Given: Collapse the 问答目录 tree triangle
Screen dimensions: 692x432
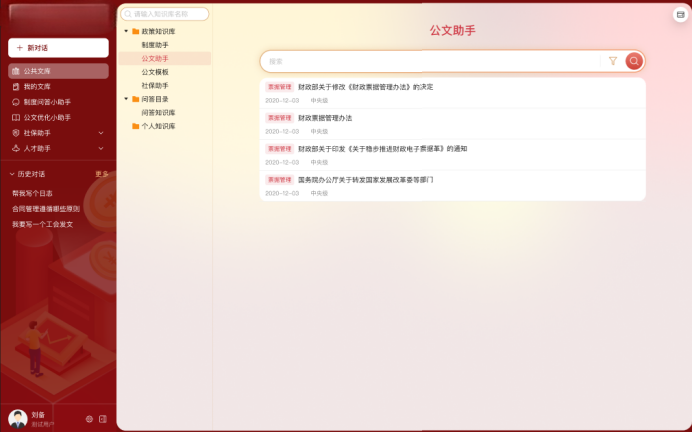Looking at the screenshot, I should pos(125,99).
